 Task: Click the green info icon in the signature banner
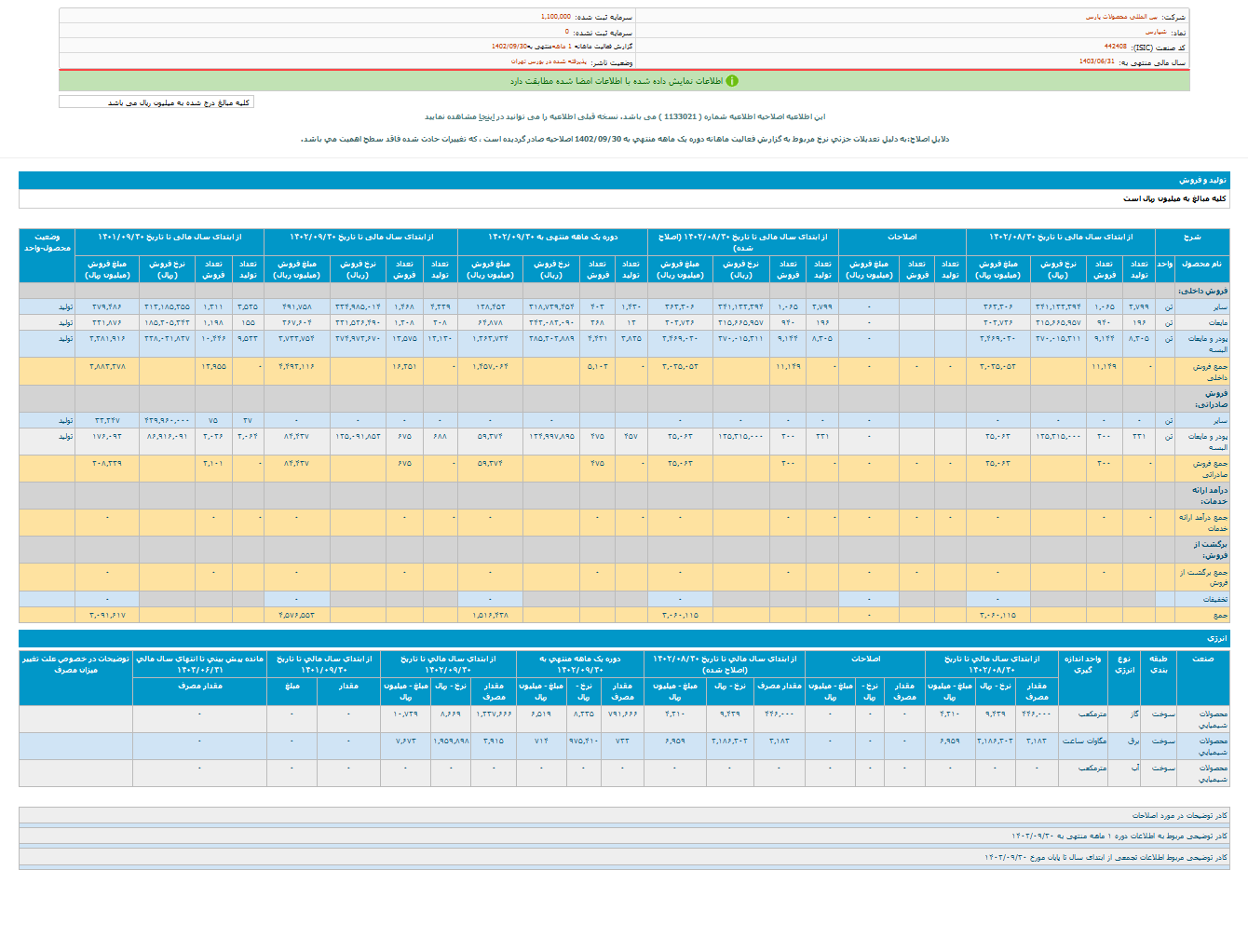tap(732, 81)
